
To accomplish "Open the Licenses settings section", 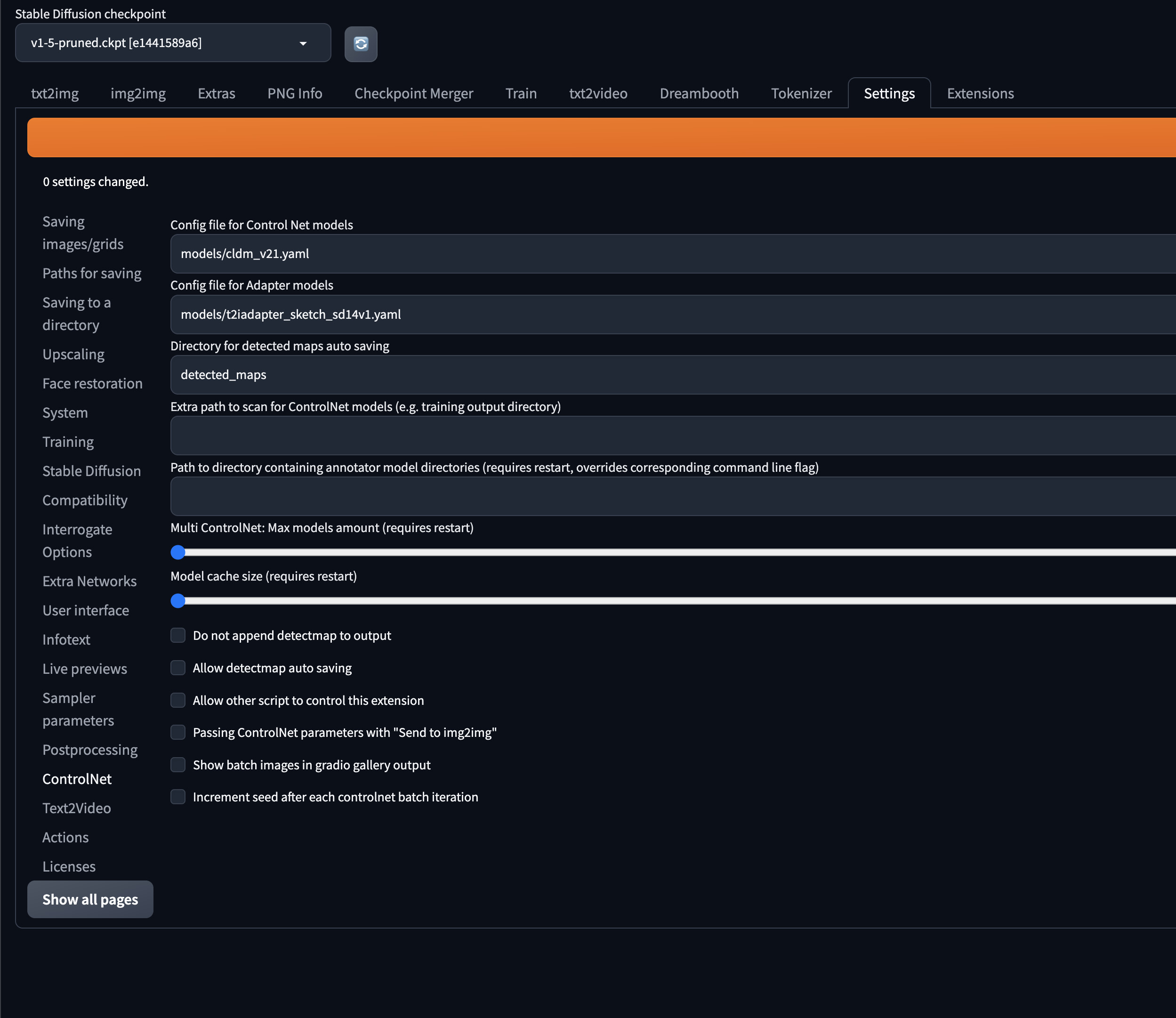I will pyautogui.click(x=69, y=866).
